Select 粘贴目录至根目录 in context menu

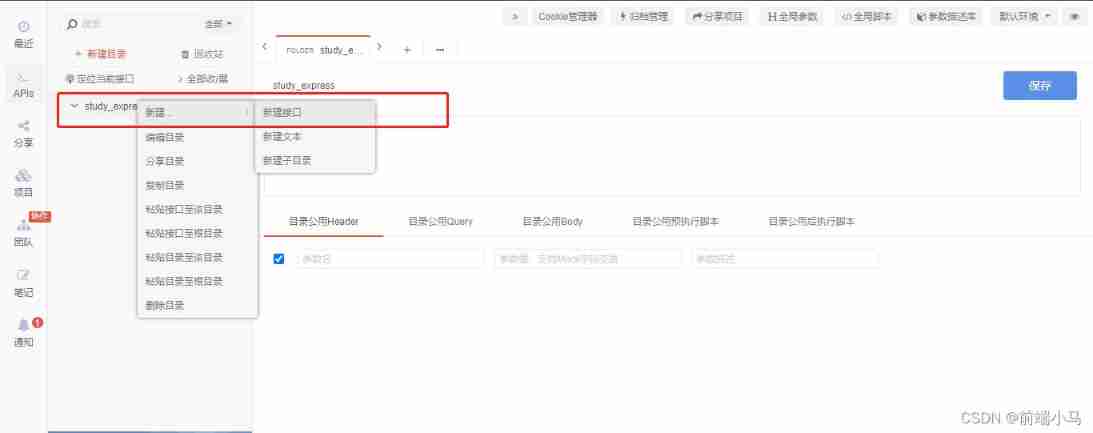(x=197, y=281)
